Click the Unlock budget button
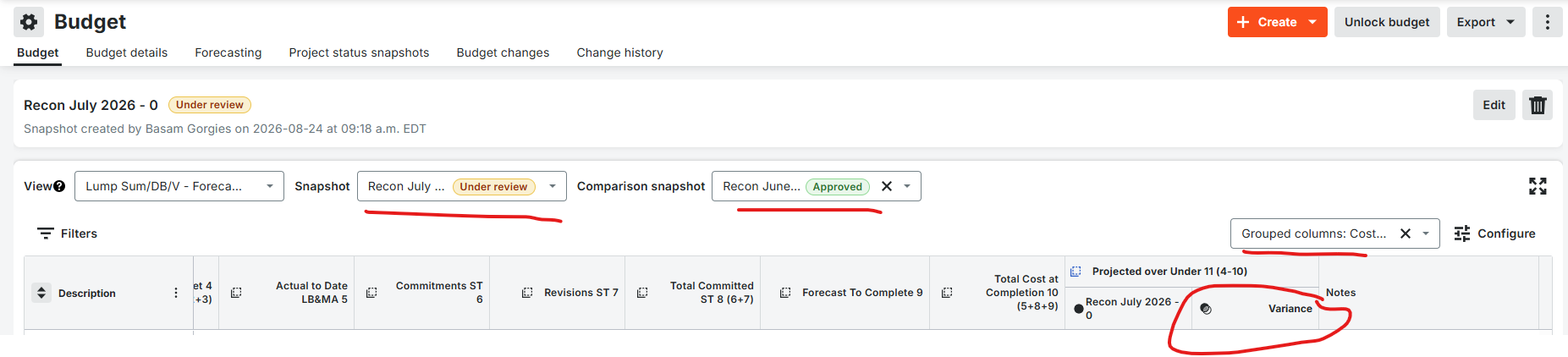This screenshot has height=357, width=1568. (1387, 22)
